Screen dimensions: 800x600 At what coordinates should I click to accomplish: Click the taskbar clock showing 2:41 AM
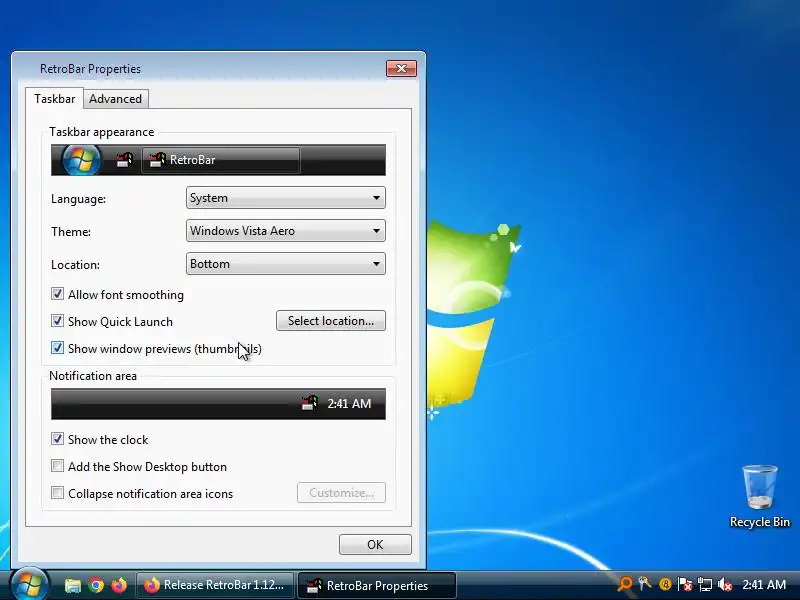tap(764, 585)
